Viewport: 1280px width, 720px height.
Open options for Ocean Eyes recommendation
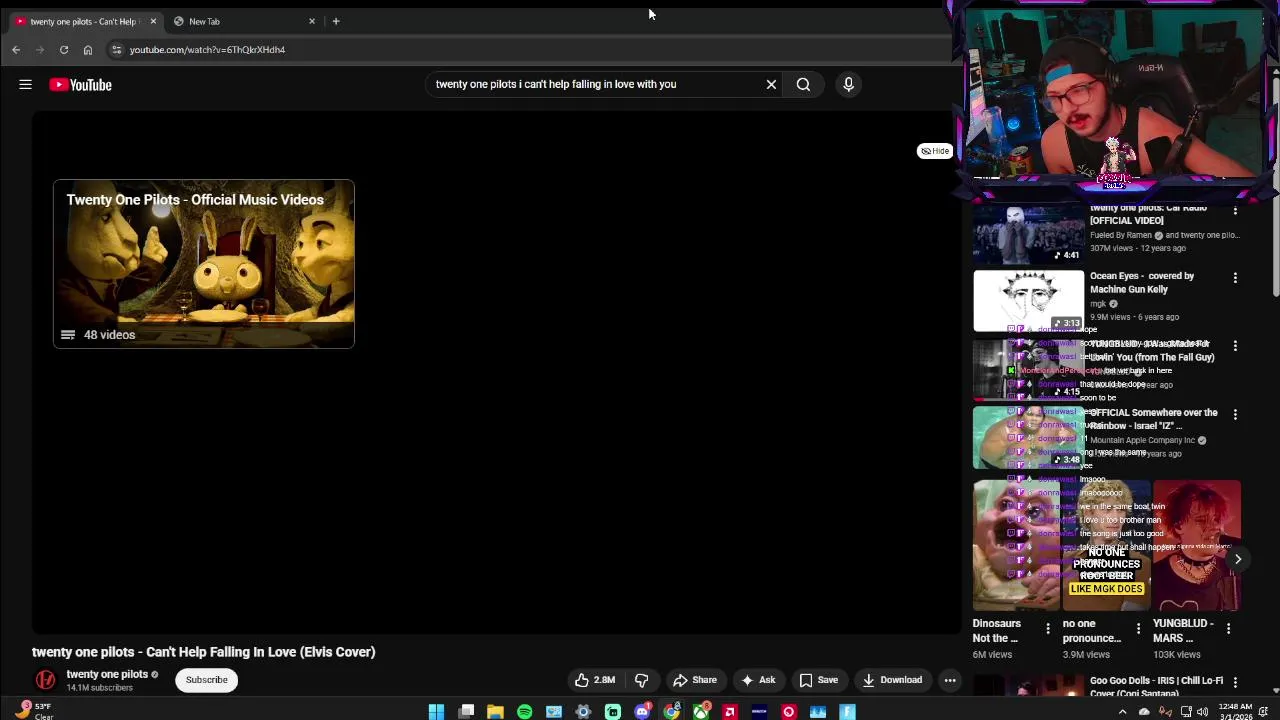pyautogui.click(x=1235, y=278)
